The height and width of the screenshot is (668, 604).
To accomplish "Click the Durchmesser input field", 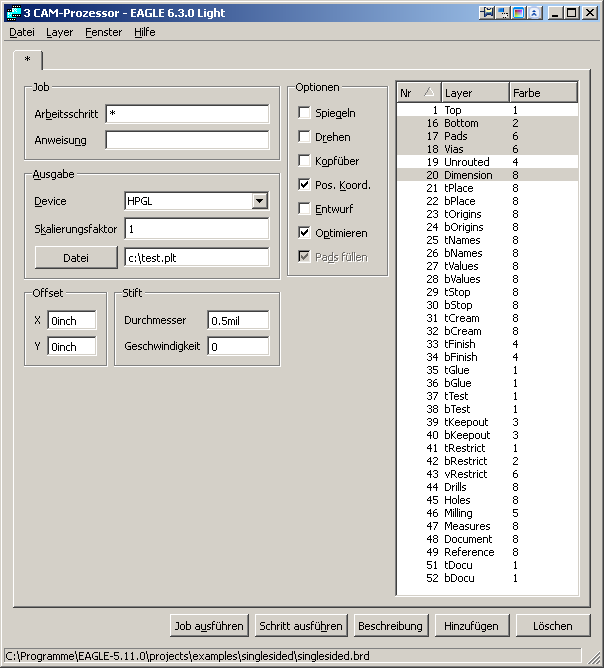I will click(239, 320).
